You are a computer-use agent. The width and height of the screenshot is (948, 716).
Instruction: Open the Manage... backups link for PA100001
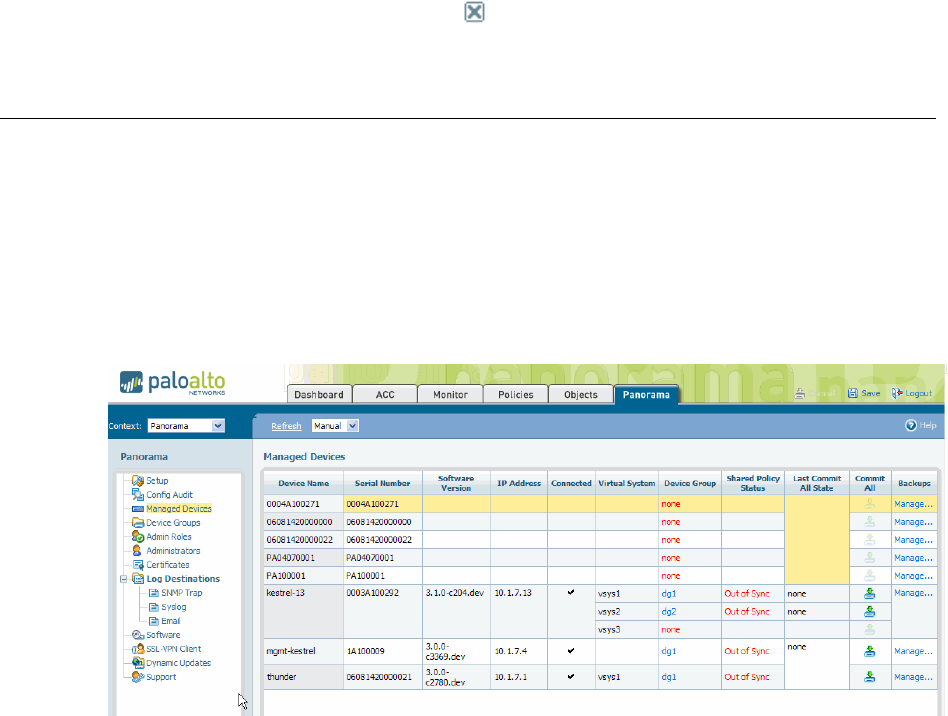coord(913,576)
